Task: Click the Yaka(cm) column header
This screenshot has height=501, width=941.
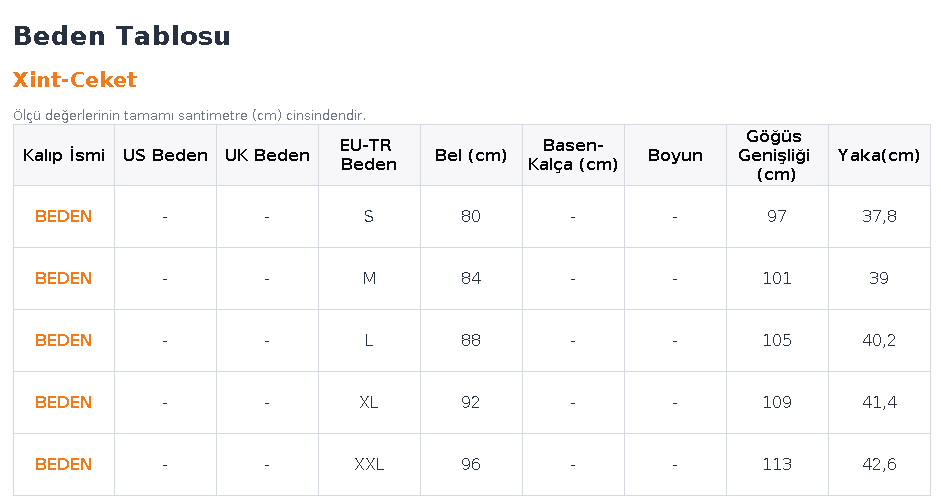Action: [879, 155]
